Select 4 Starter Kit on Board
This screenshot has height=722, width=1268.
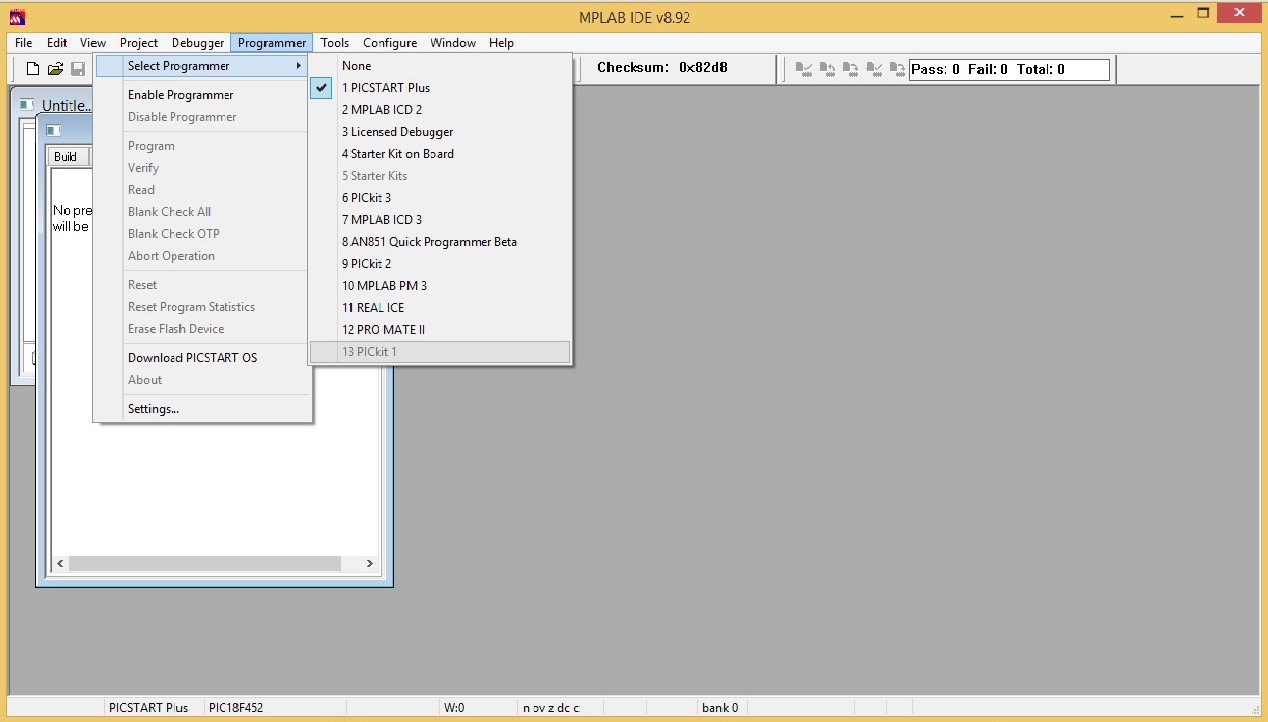440,154
